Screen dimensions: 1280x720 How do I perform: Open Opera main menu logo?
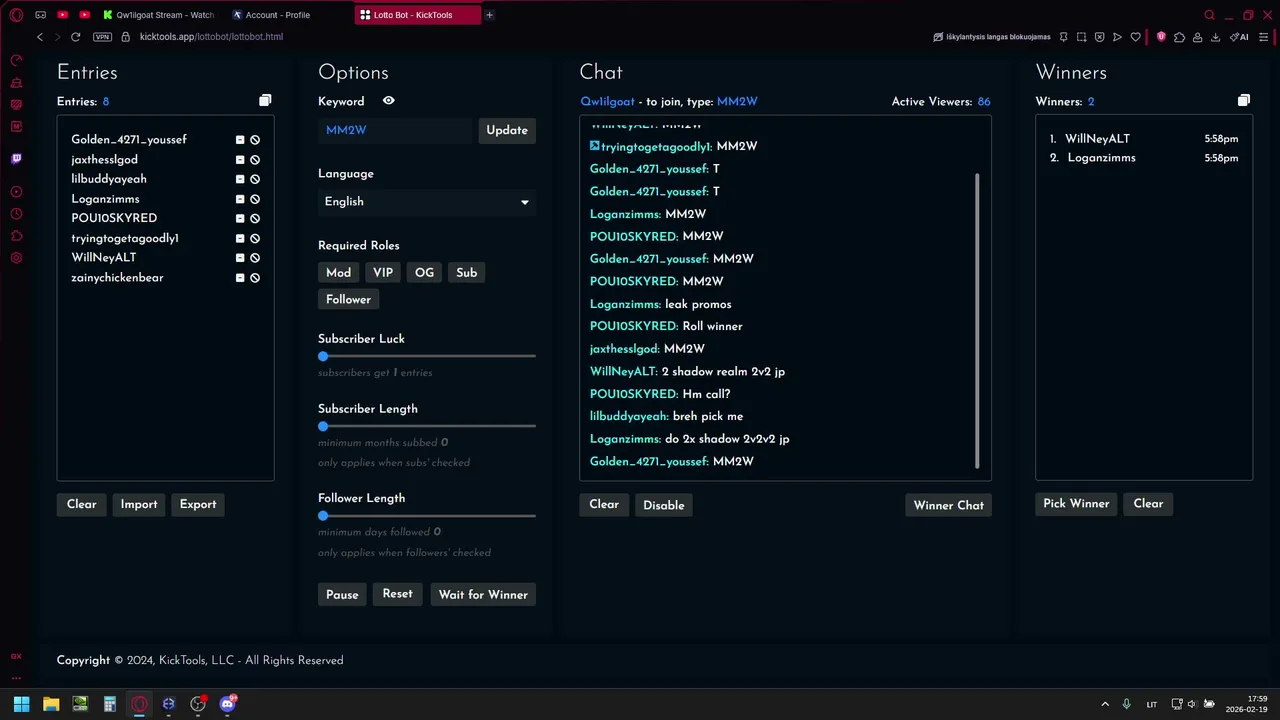pyautogui.click(x=16, y=15)
